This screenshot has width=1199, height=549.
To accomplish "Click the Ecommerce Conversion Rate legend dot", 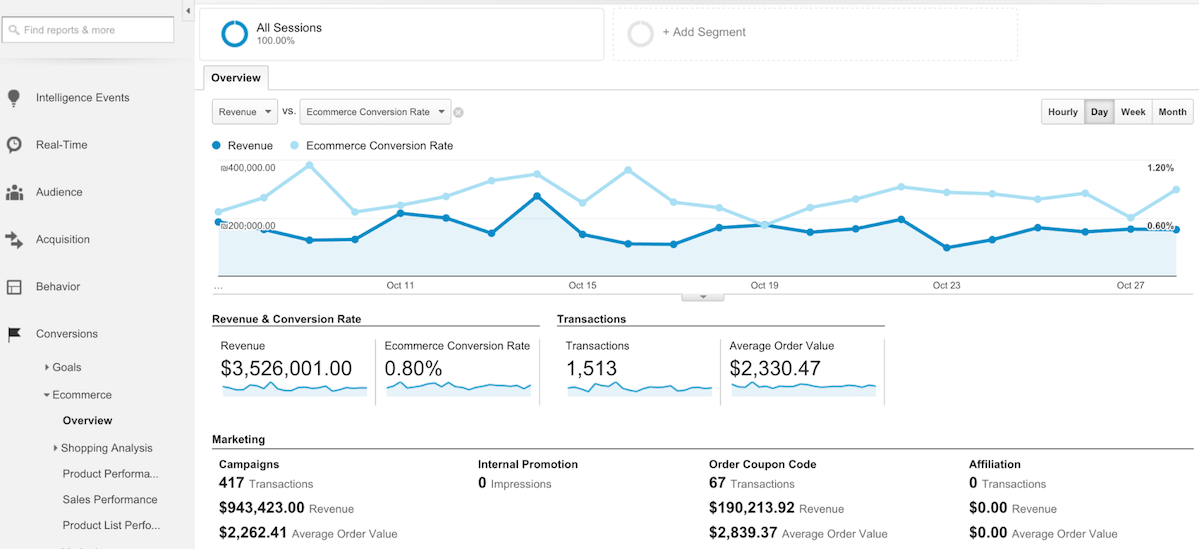I will (295, 145).
